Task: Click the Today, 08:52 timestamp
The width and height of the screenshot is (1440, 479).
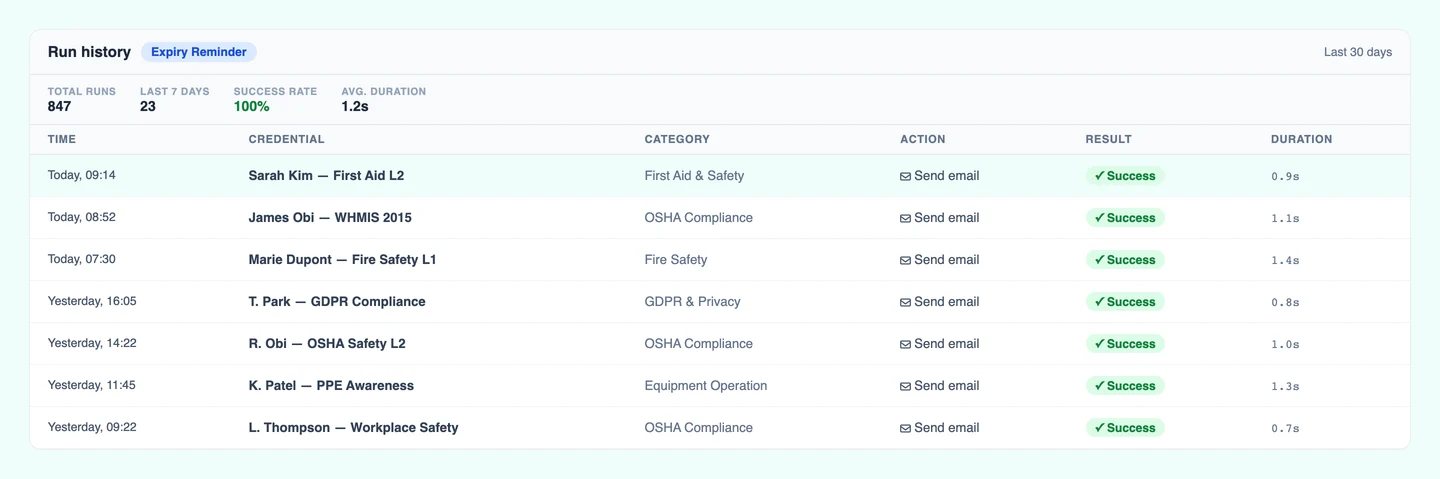Action: point(82,217)
